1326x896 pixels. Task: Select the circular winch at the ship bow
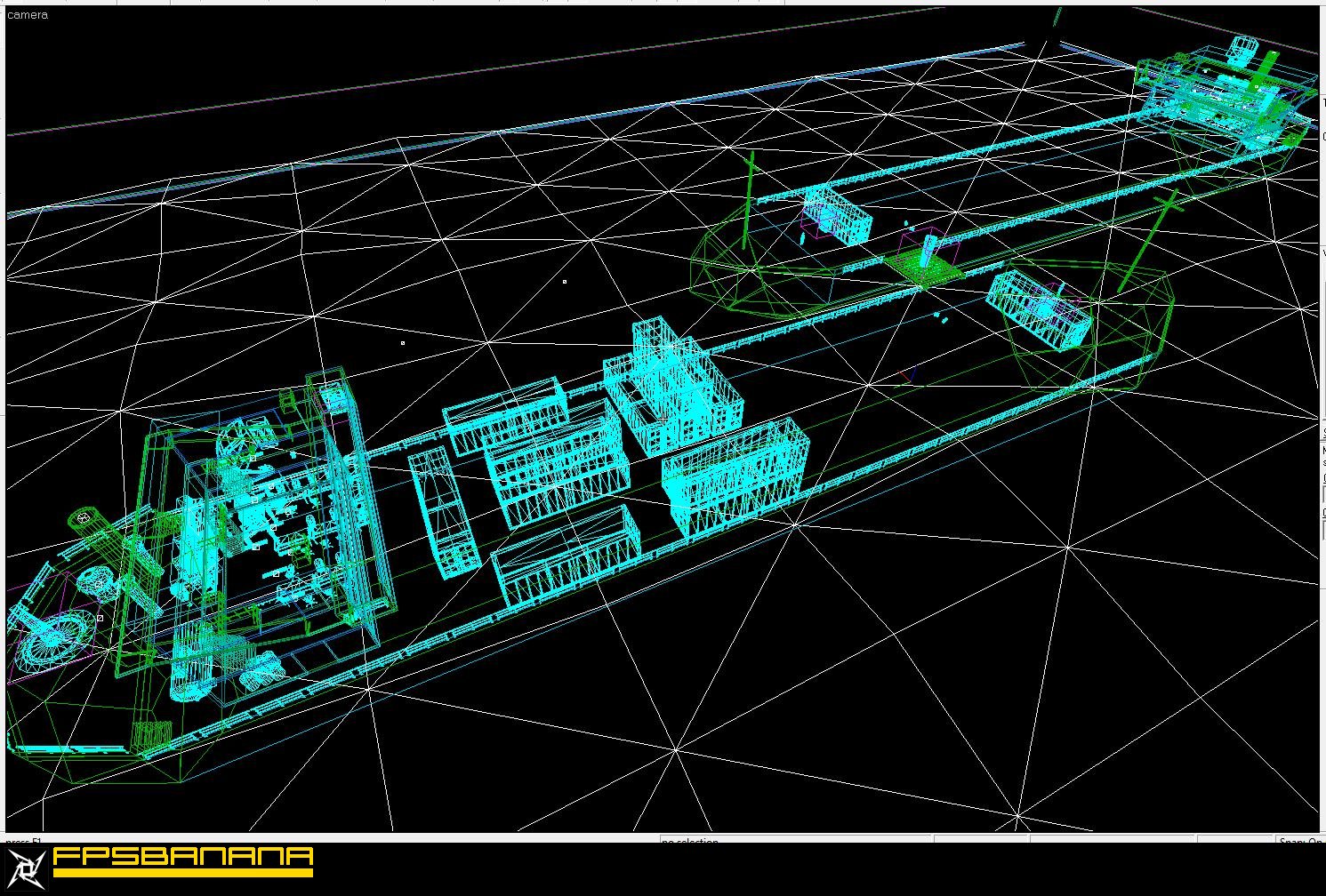pos(52,635)
